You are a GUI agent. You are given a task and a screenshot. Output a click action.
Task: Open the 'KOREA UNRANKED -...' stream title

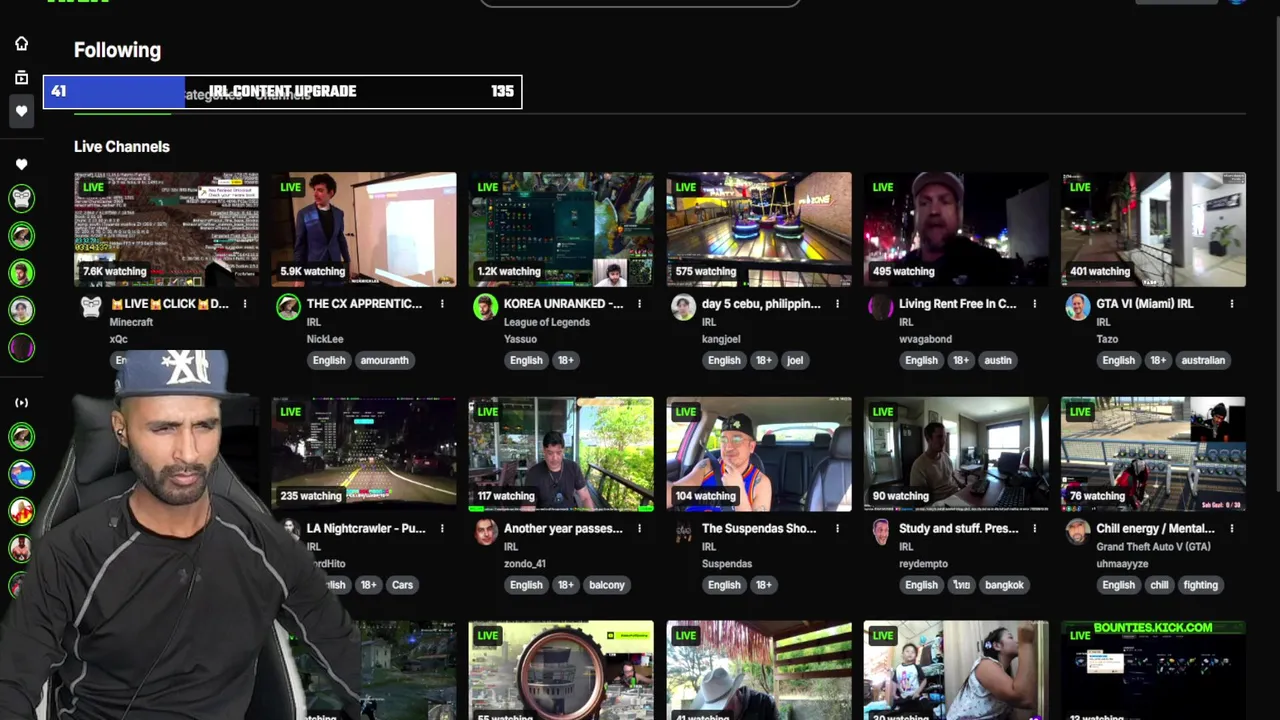click(x=563, y=304)
